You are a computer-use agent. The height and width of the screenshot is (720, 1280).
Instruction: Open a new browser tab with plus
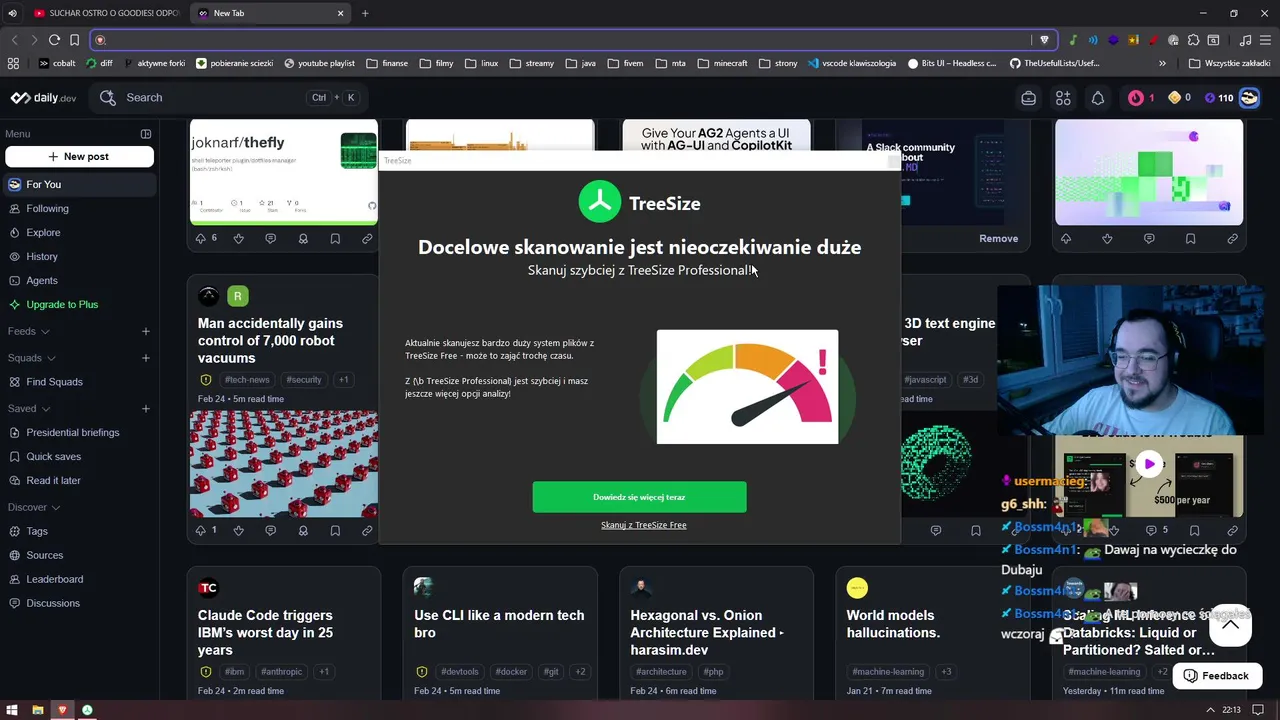(365, 13)
